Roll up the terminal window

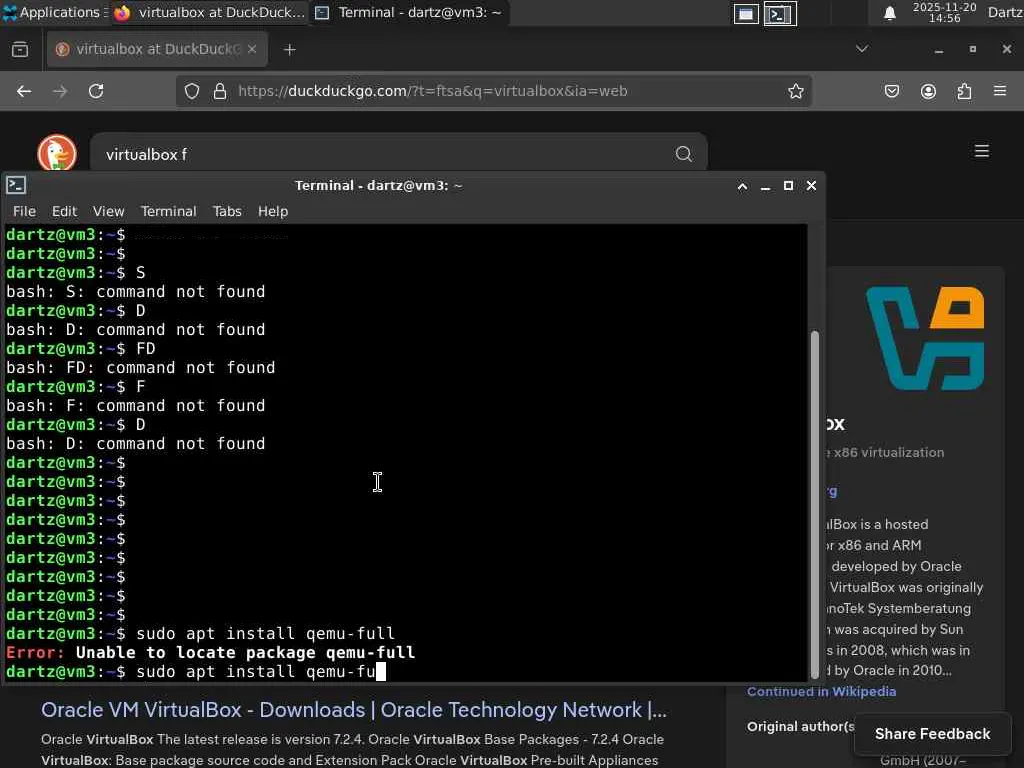[743, 186]
